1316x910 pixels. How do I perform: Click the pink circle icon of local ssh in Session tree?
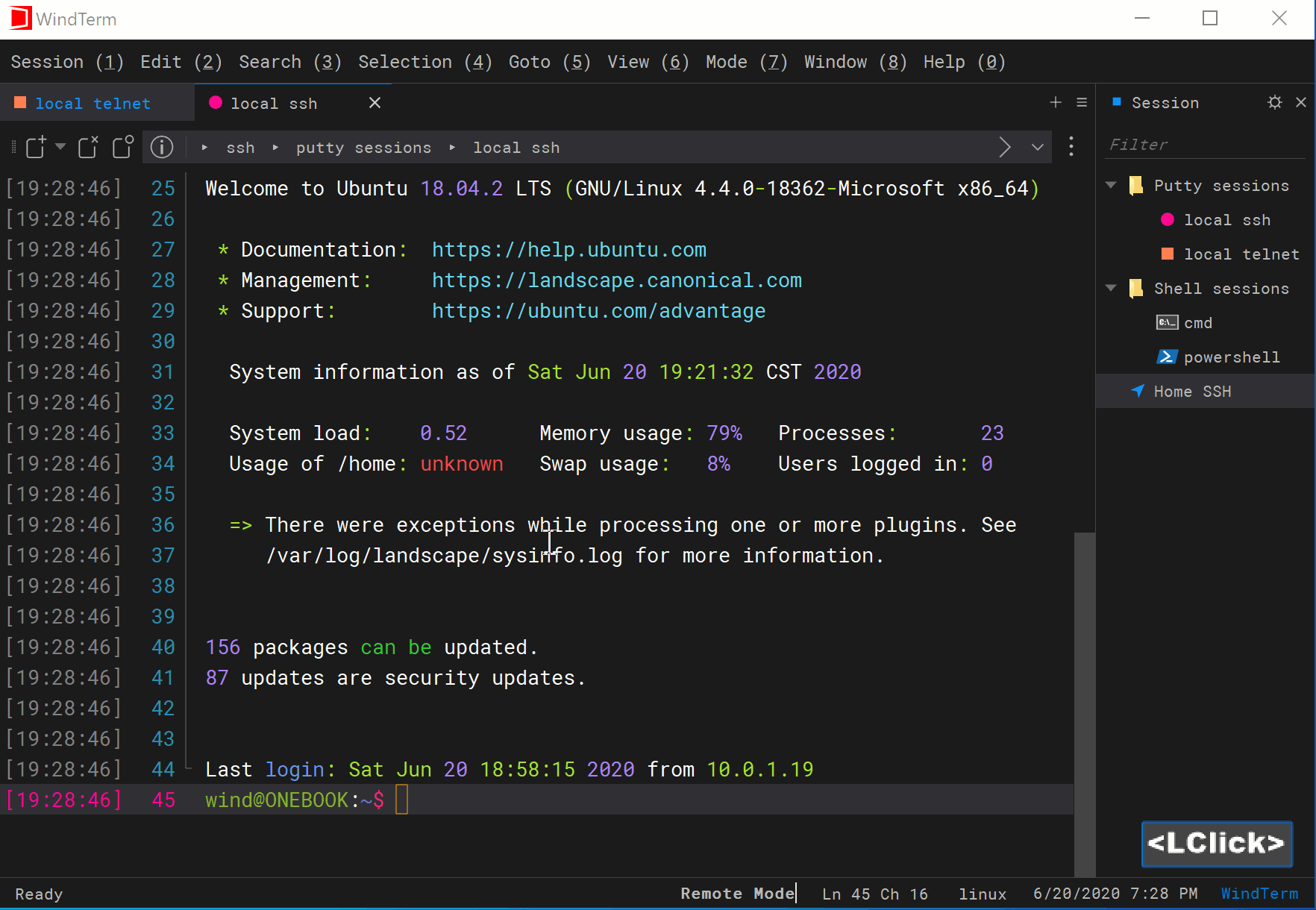coord(1168,219)
